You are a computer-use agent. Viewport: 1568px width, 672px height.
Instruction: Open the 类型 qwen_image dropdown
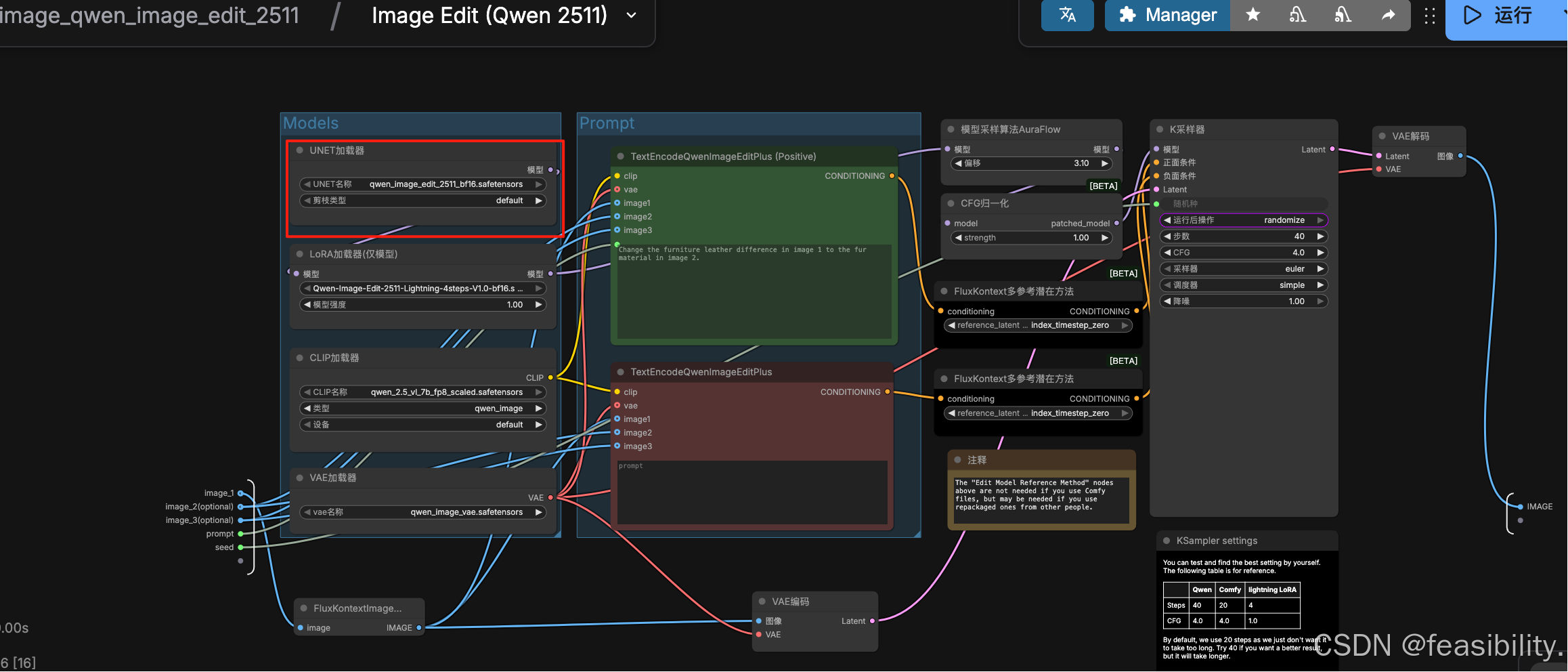pyautogui.click(x=423, y=408)
